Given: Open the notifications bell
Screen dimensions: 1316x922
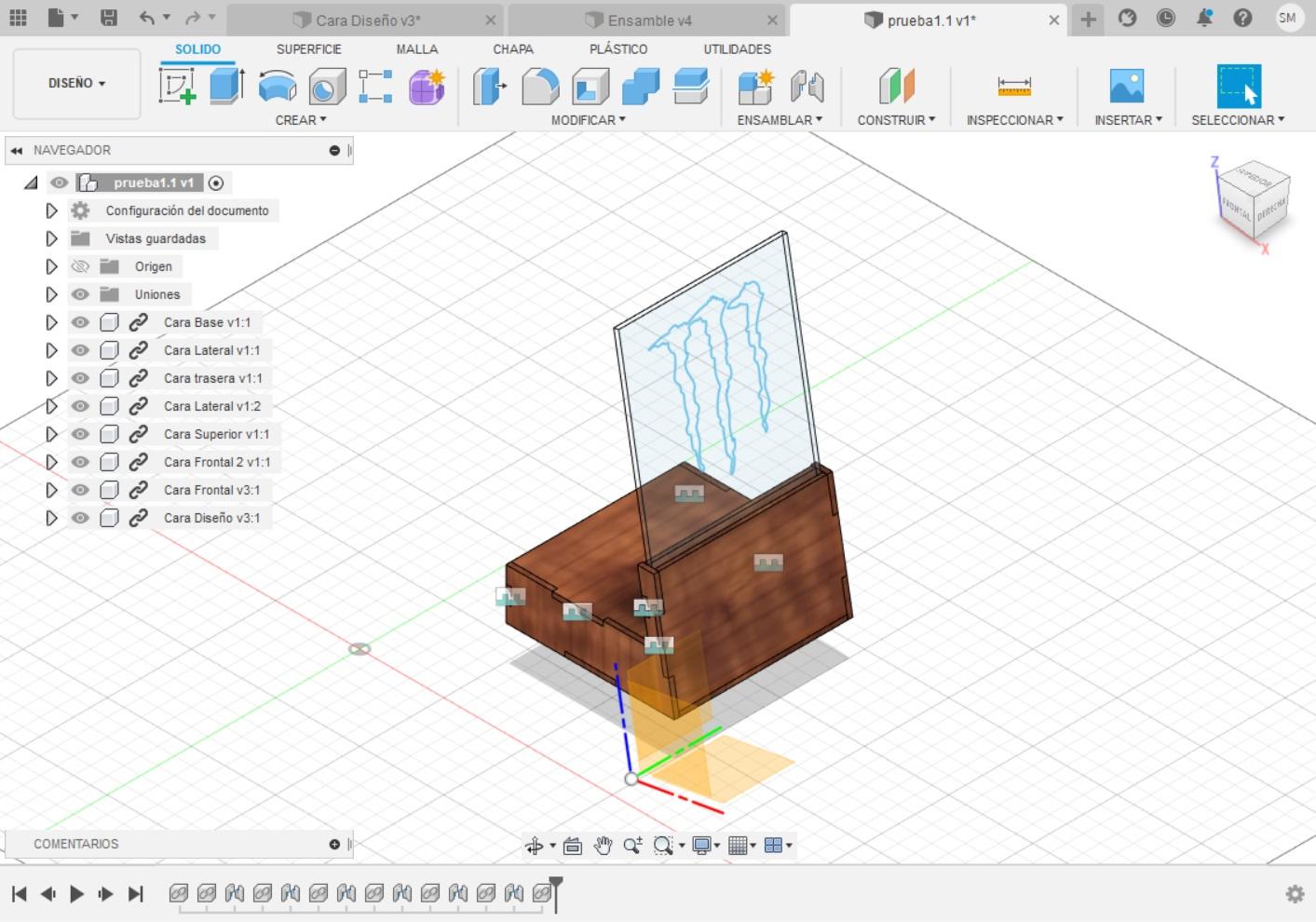Looking at the screenshot, I should tap(1204, 18).
